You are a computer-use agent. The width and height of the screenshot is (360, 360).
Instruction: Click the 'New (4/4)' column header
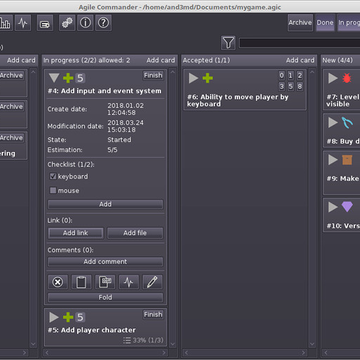[x=337, y=60]
